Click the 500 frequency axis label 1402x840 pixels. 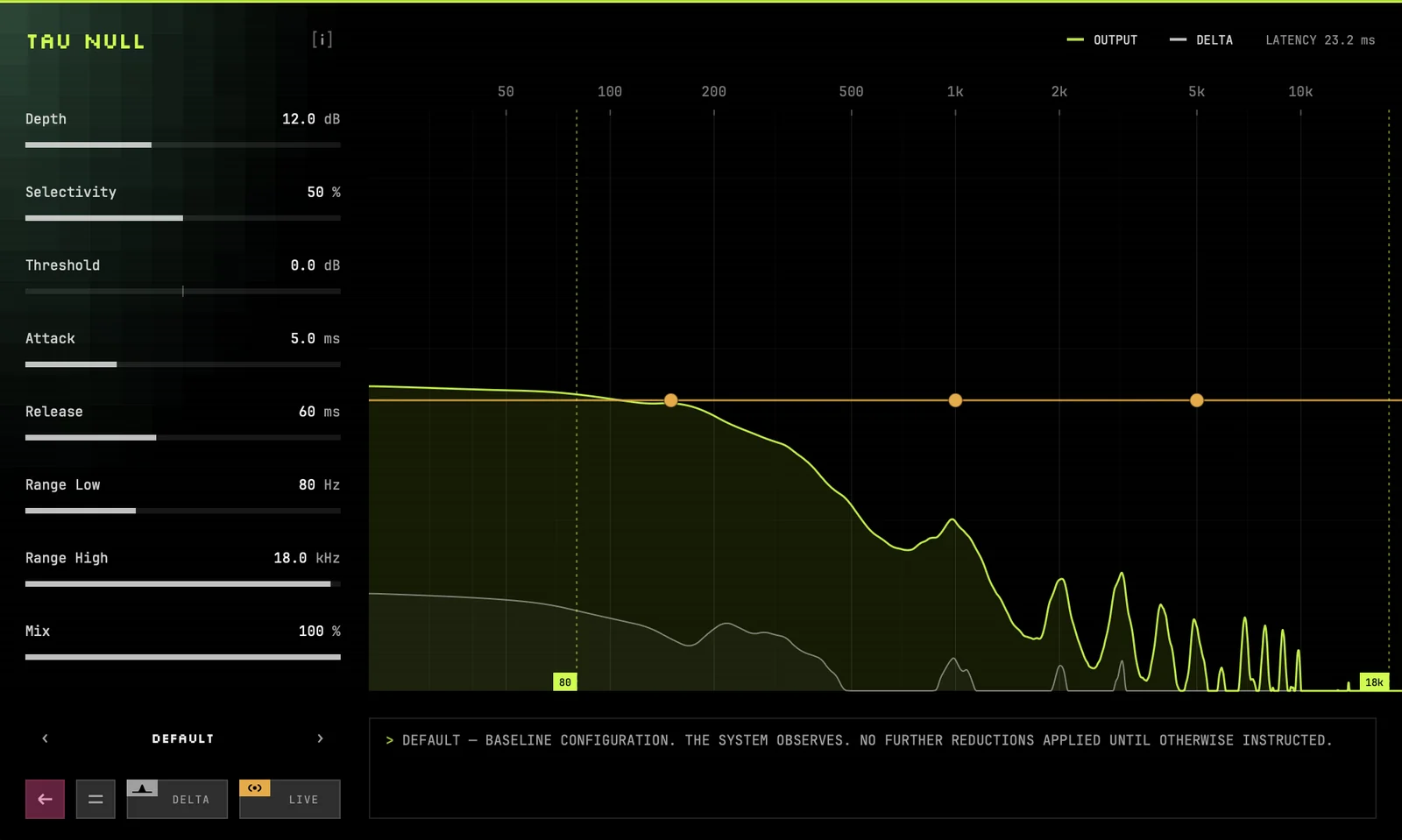pyautogui.click(x=851, y=91)
